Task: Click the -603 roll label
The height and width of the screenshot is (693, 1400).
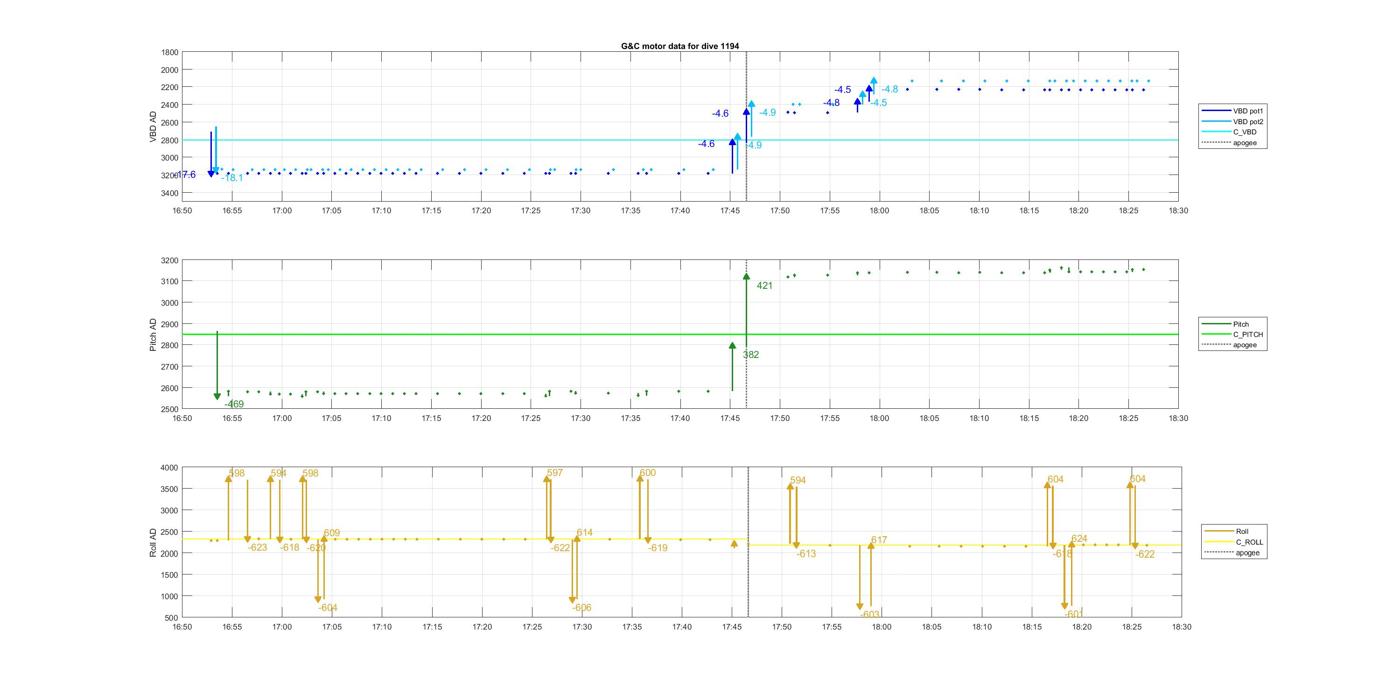Action: (x=870, y=615)
